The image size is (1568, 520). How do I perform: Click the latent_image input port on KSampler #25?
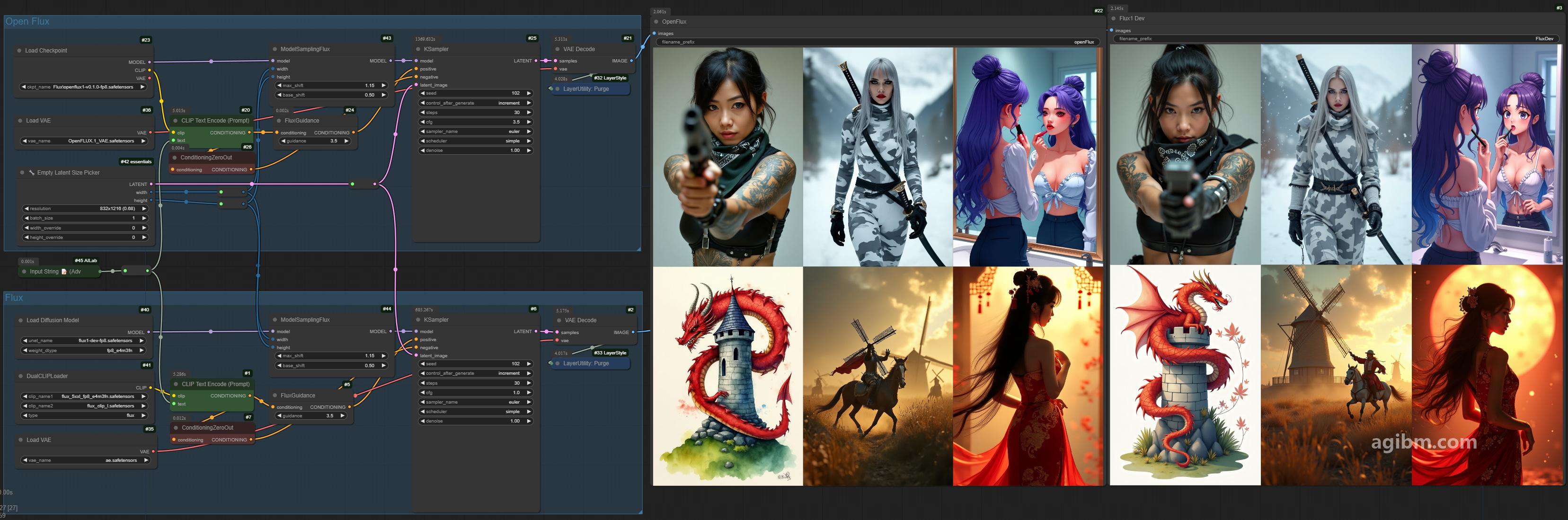click(416, 85)
